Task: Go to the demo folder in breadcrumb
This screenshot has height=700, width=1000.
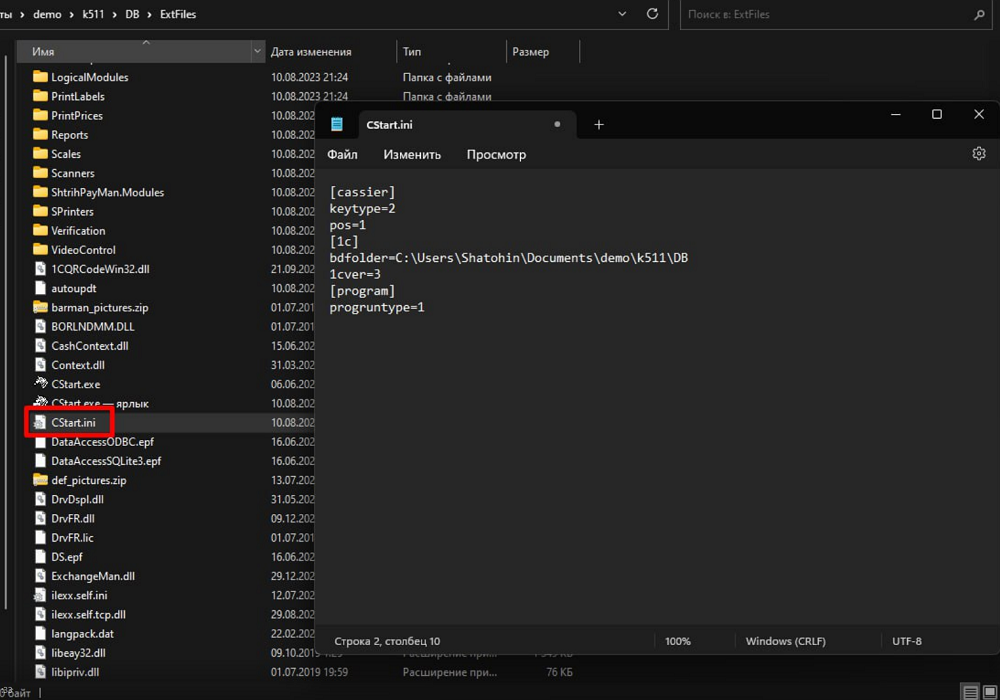Action: 47,14
